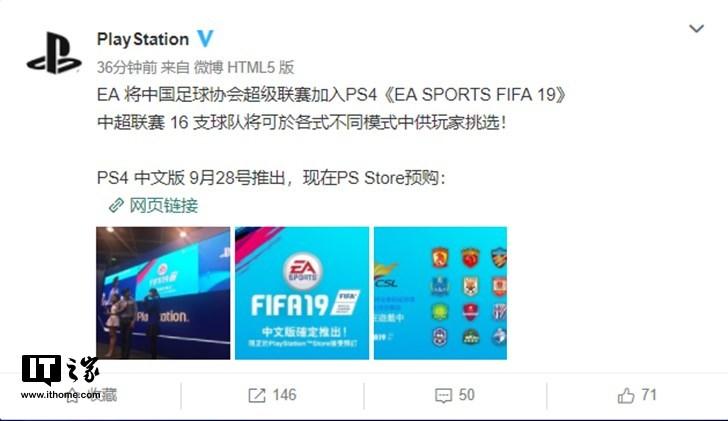
Task: Open the CSL team badges thumbnail
Action: [440, 293]
